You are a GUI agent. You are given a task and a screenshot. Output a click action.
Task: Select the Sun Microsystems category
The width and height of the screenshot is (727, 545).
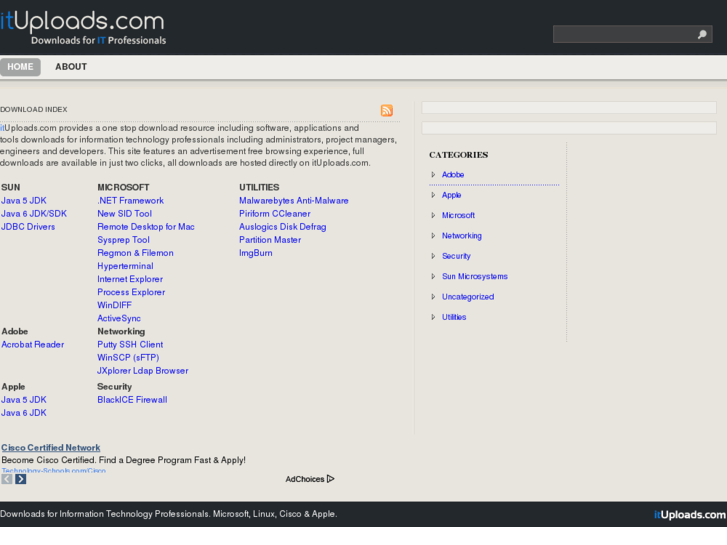474,276
